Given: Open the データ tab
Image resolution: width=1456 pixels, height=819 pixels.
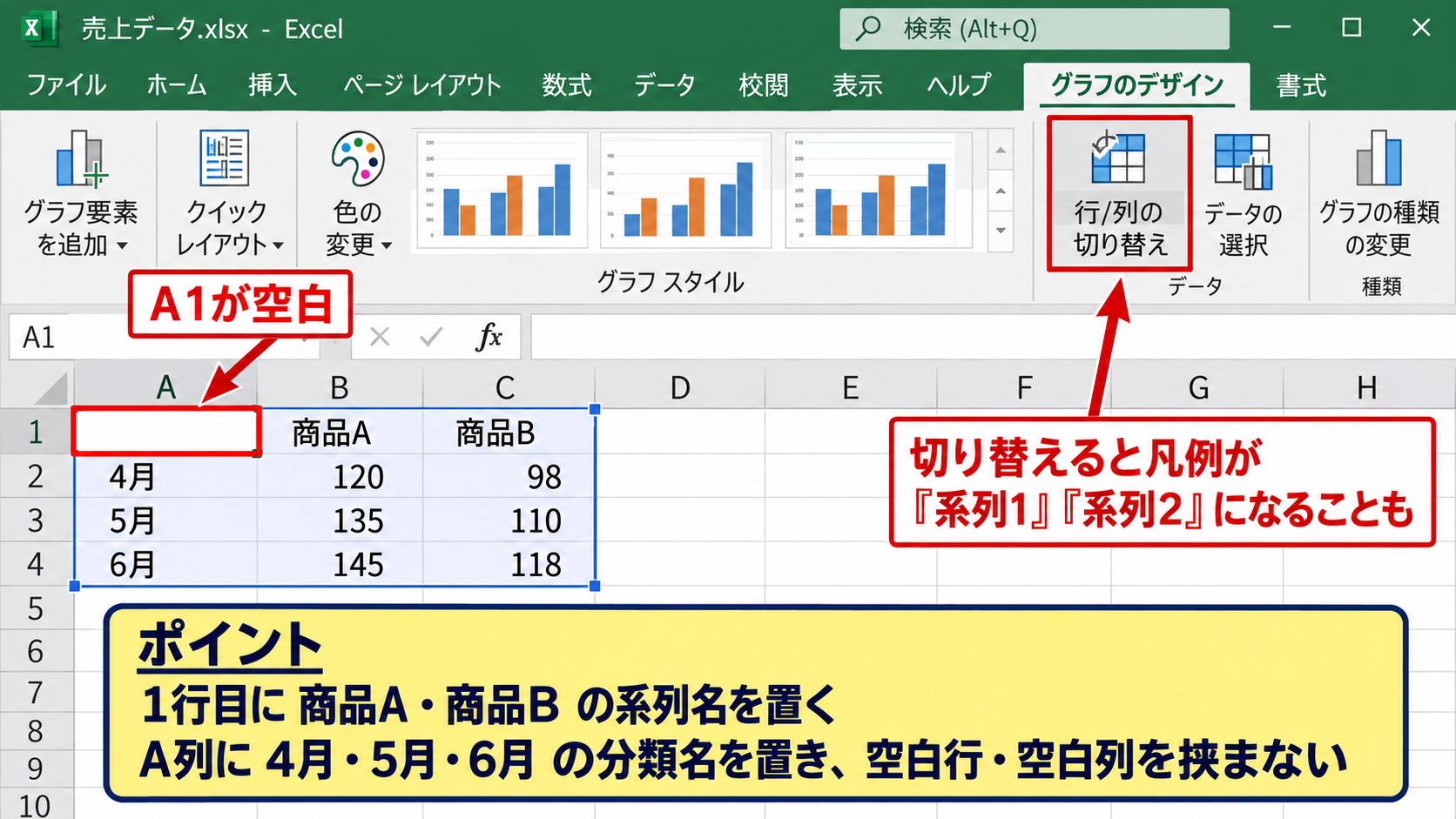Looking at the screenshot, I should point(664,85).
